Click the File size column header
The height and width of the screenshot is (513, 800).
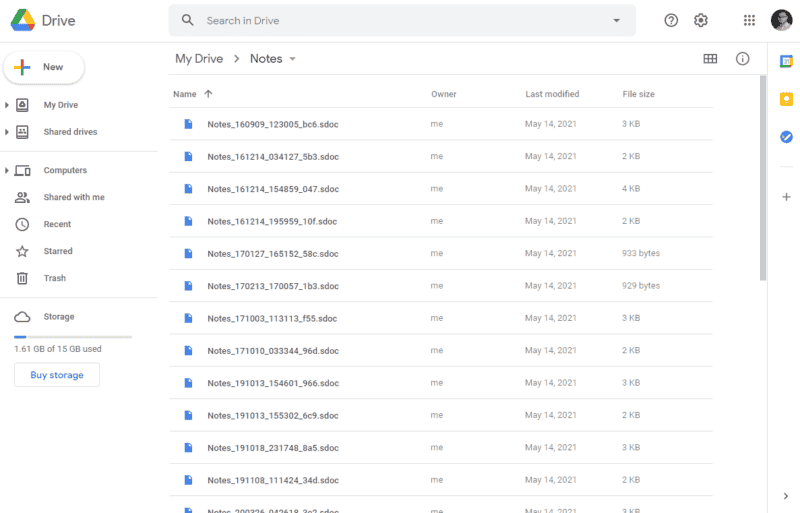point(638,94)
